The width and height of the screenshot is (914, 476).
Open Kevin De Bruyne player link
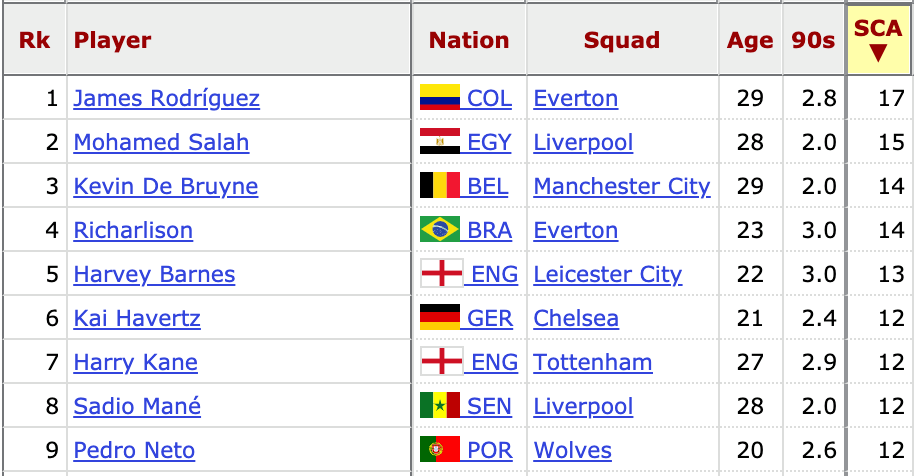[166, 186]
